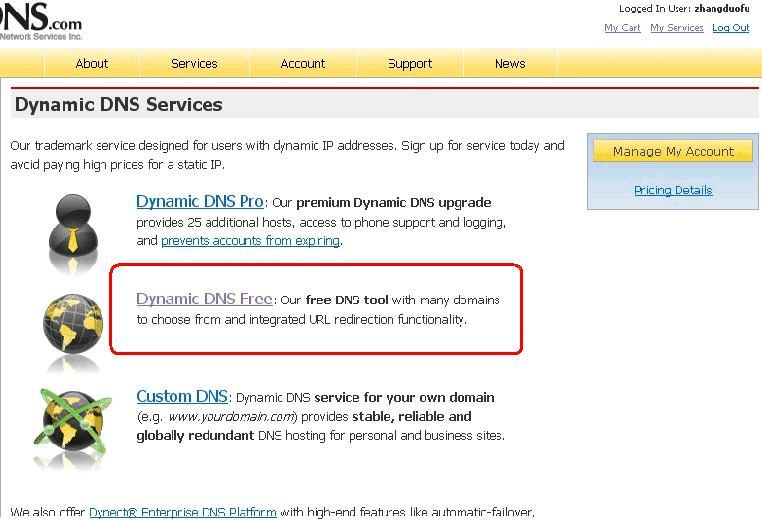Screen dimensions: 762x520
Task: Click the Dynamic DNS Services heading
Action: 118,105
